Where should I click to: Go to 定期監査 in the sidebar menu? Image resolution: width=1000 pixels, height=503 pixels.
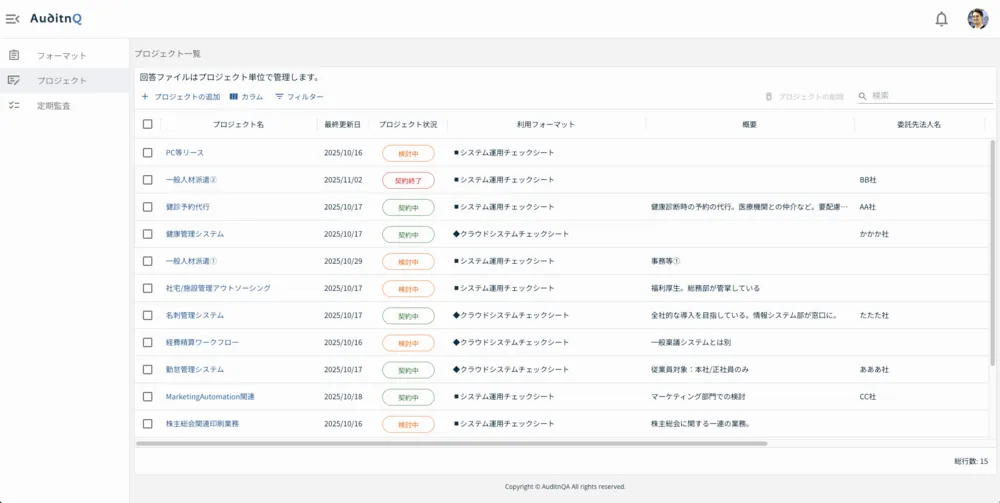pyautogui.click(x=54, y=105)
